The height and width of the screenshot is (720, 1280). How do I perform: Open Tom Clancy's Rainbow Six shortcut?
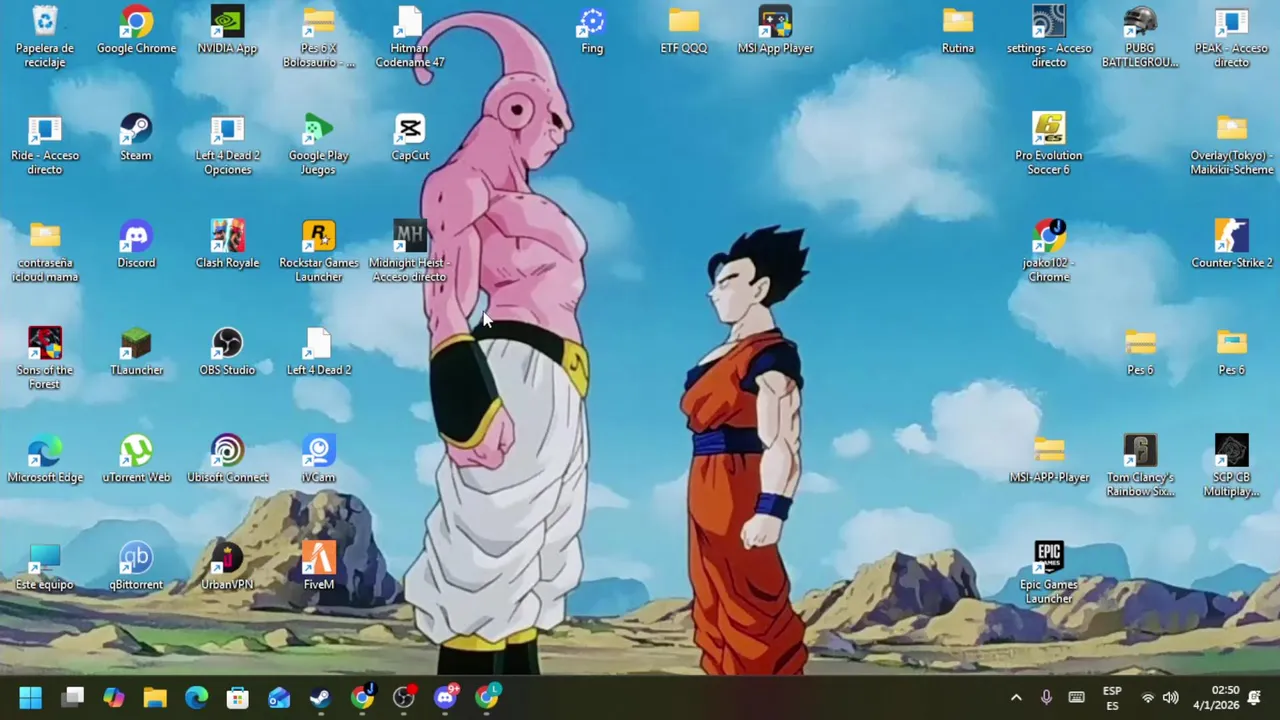[x=1140, y=466]
